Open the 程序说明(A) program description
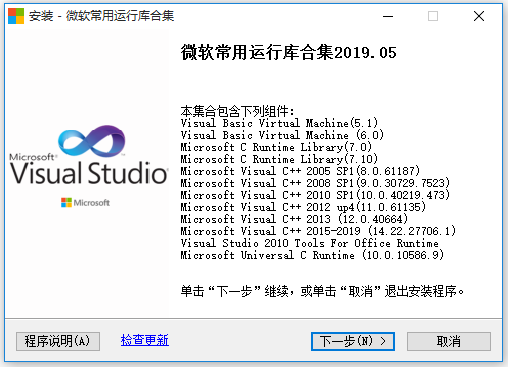Image resolution: width=508 pixels, height=367 pixels. point(58,341)
